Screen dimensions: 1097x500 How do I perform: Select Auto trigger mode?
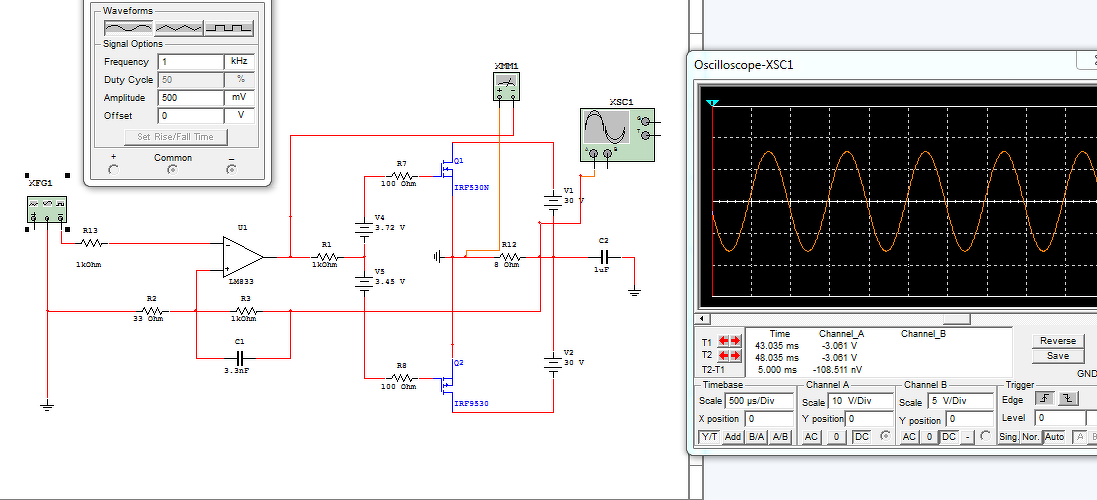tap(1054, 436)
